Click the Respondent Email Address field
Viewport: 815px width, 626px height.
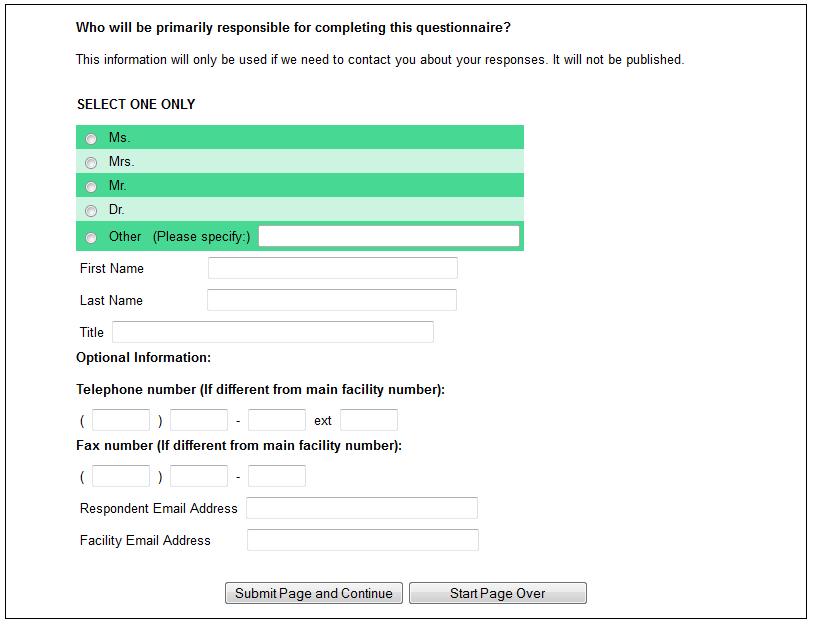(x=362, y=508)
